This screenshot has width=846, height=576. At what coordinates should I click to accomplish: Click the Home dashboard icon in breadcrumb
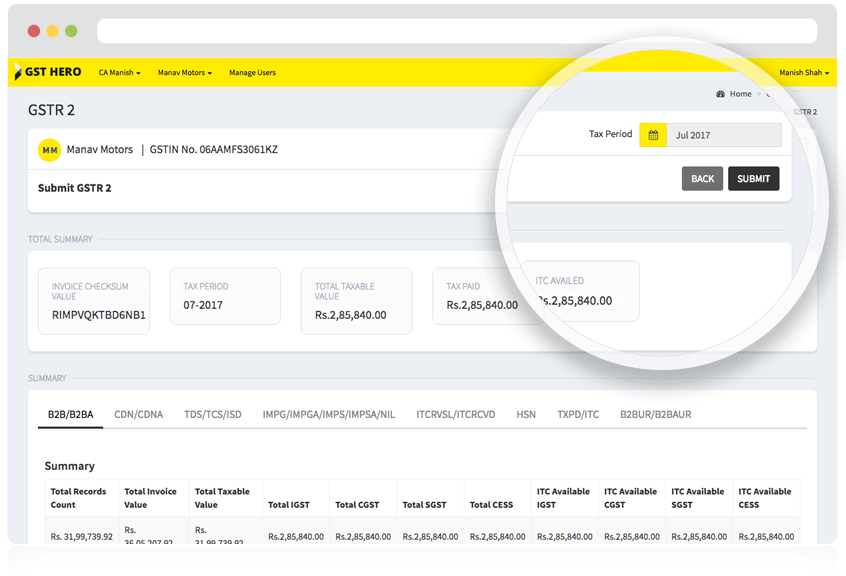click(x=720, y=94)
